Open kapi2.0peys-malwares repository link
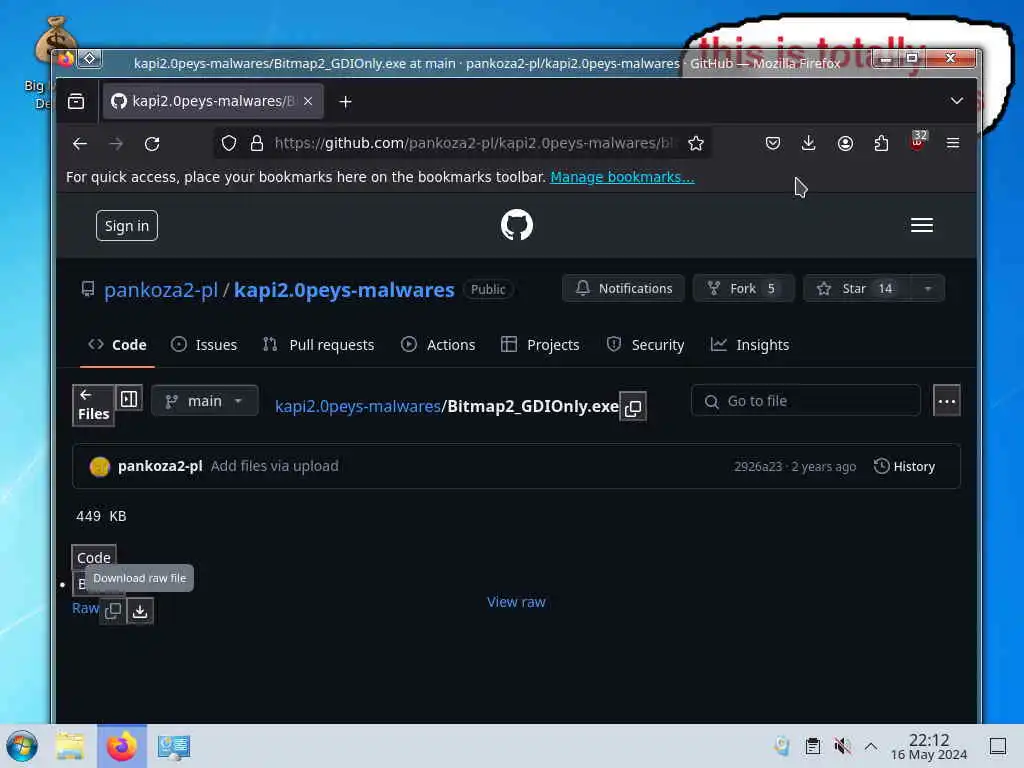Image resolution: width=1024 pixels, height=768 pixels. click(344, 290)
